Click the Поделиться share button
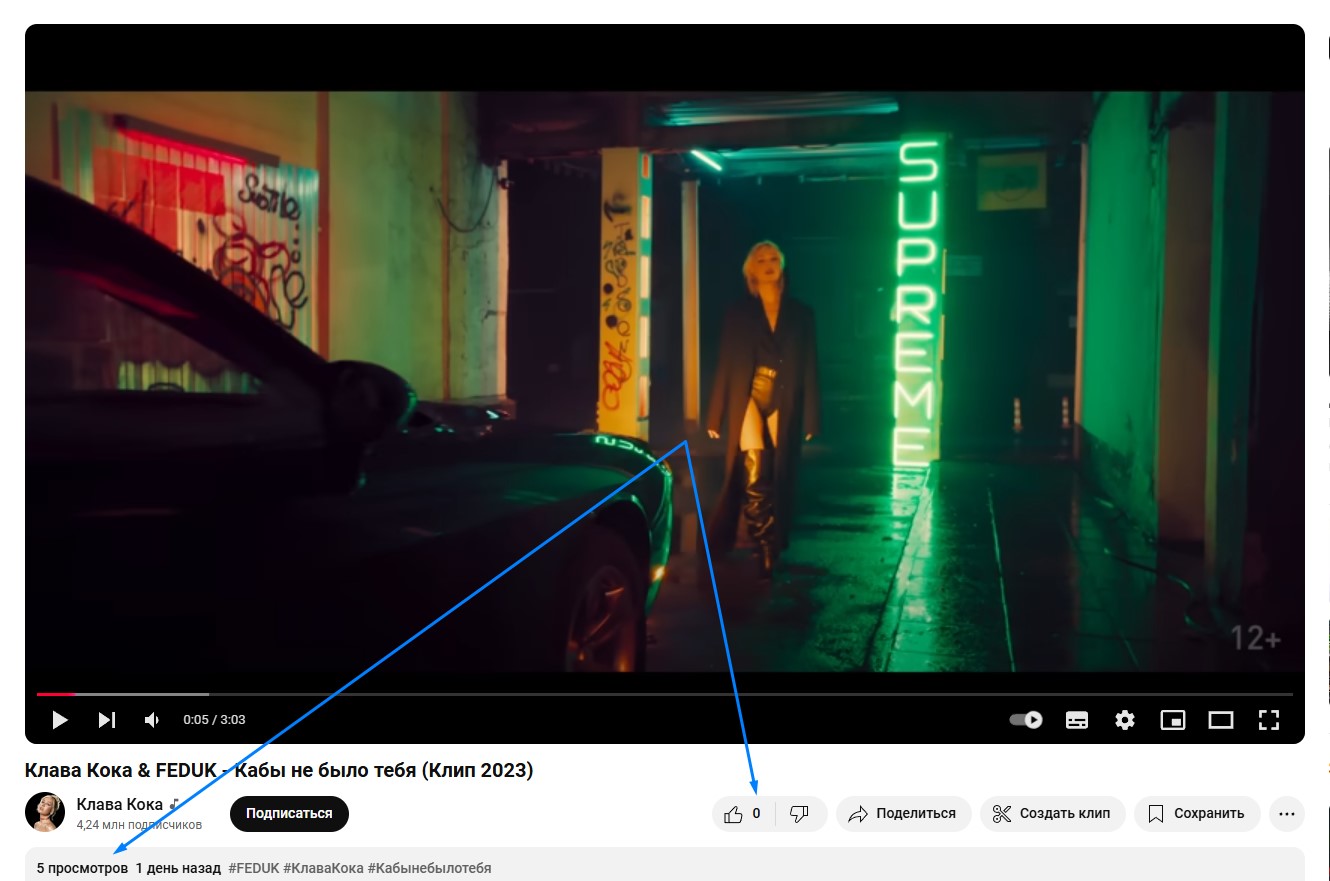This screenshot has width=1330, height=881. 903,814
